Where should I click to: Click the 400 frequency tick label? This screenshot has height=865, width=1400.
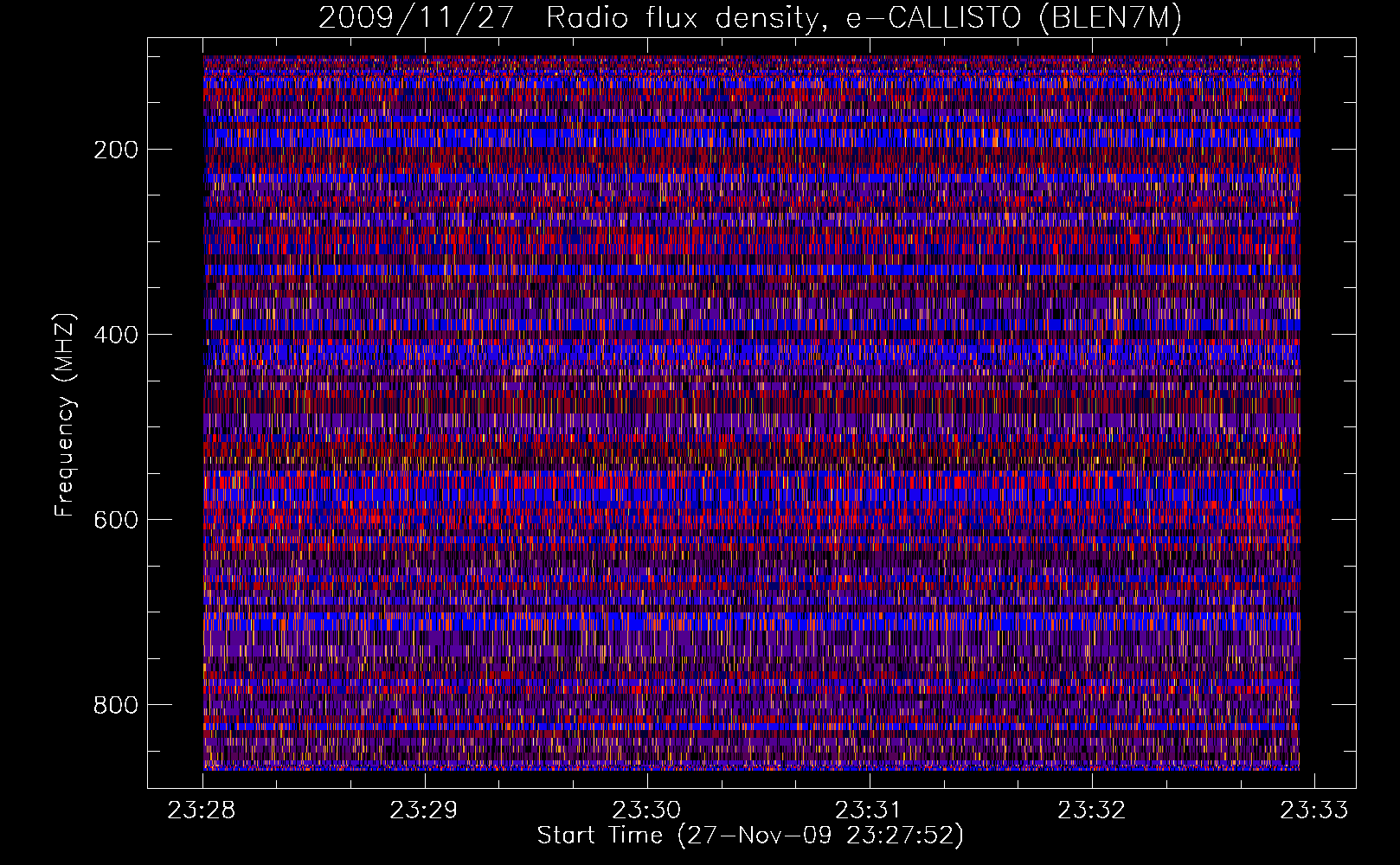[x=116, y=335]
